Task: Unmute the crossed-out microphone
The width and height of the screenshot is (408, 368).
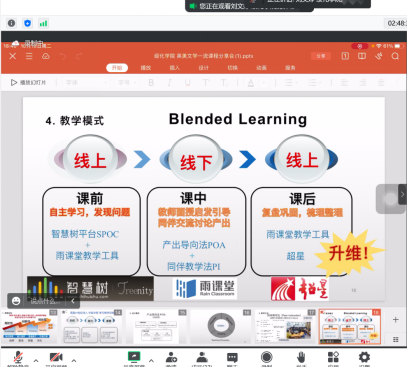Action: (18, 358)
